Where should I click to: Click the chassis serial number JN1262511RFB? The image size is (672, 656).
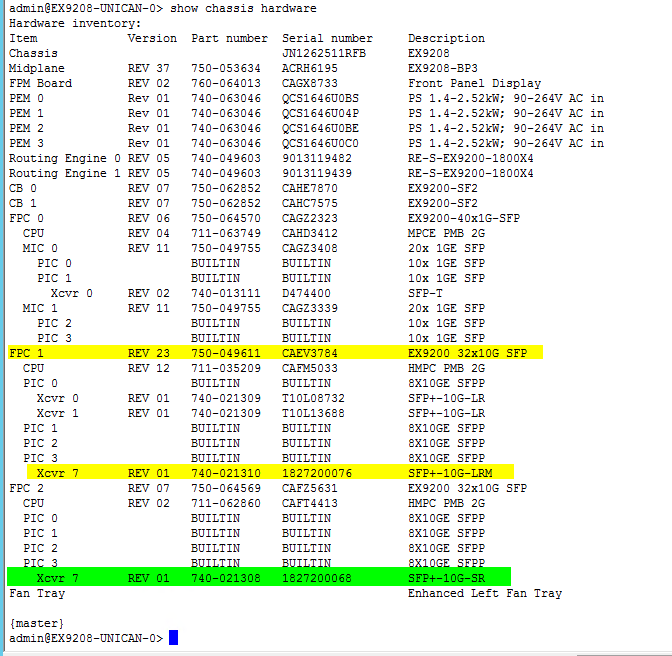(324, 53)
